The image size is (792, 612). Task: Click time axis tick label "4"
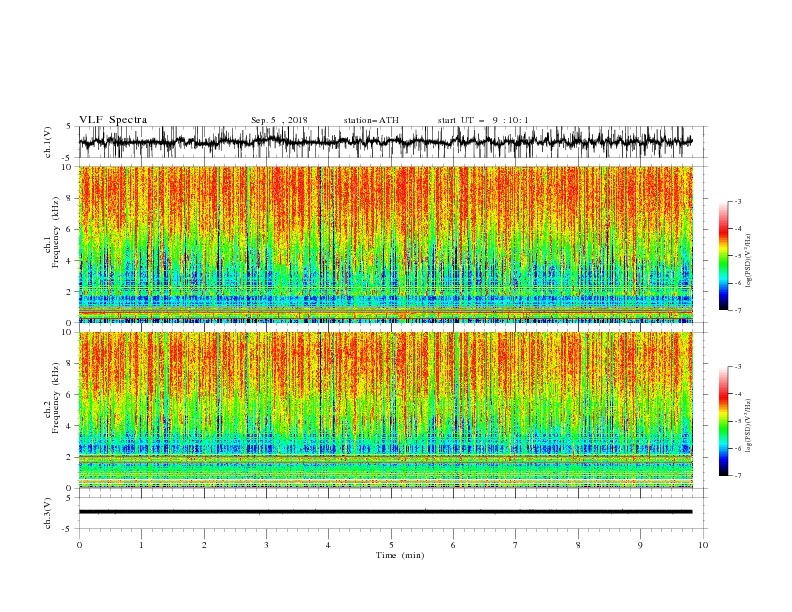(328, 545)
